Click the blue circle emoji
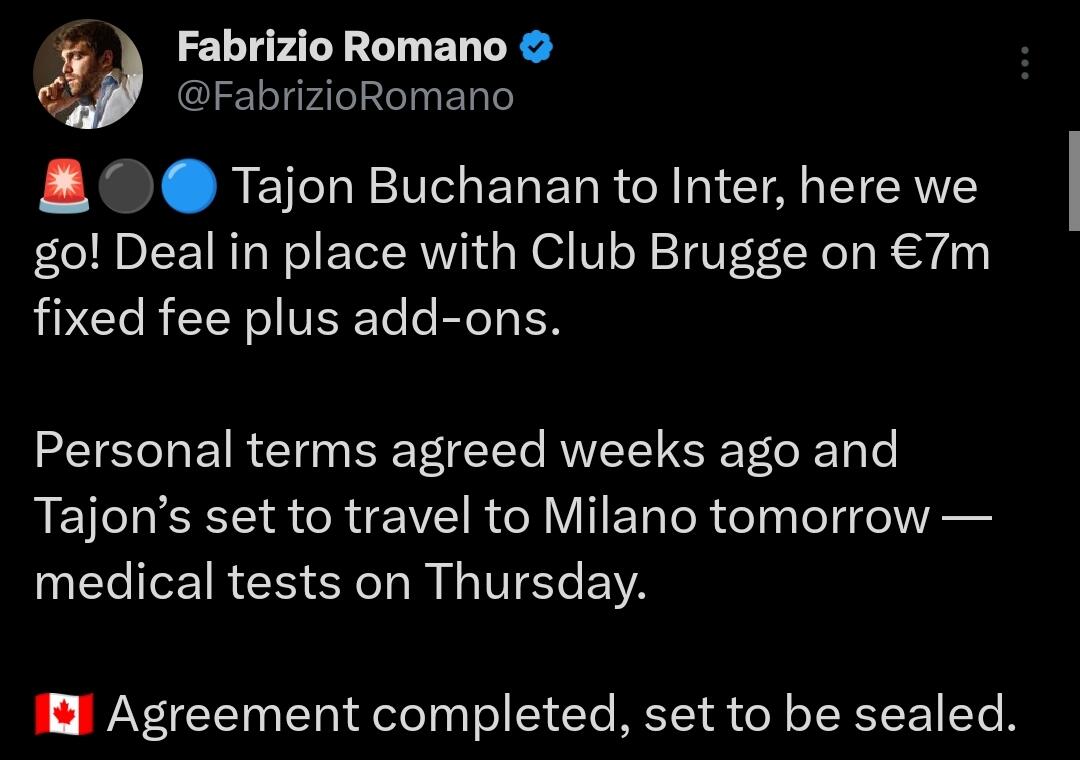1080x760 pixels. [188, 188]
